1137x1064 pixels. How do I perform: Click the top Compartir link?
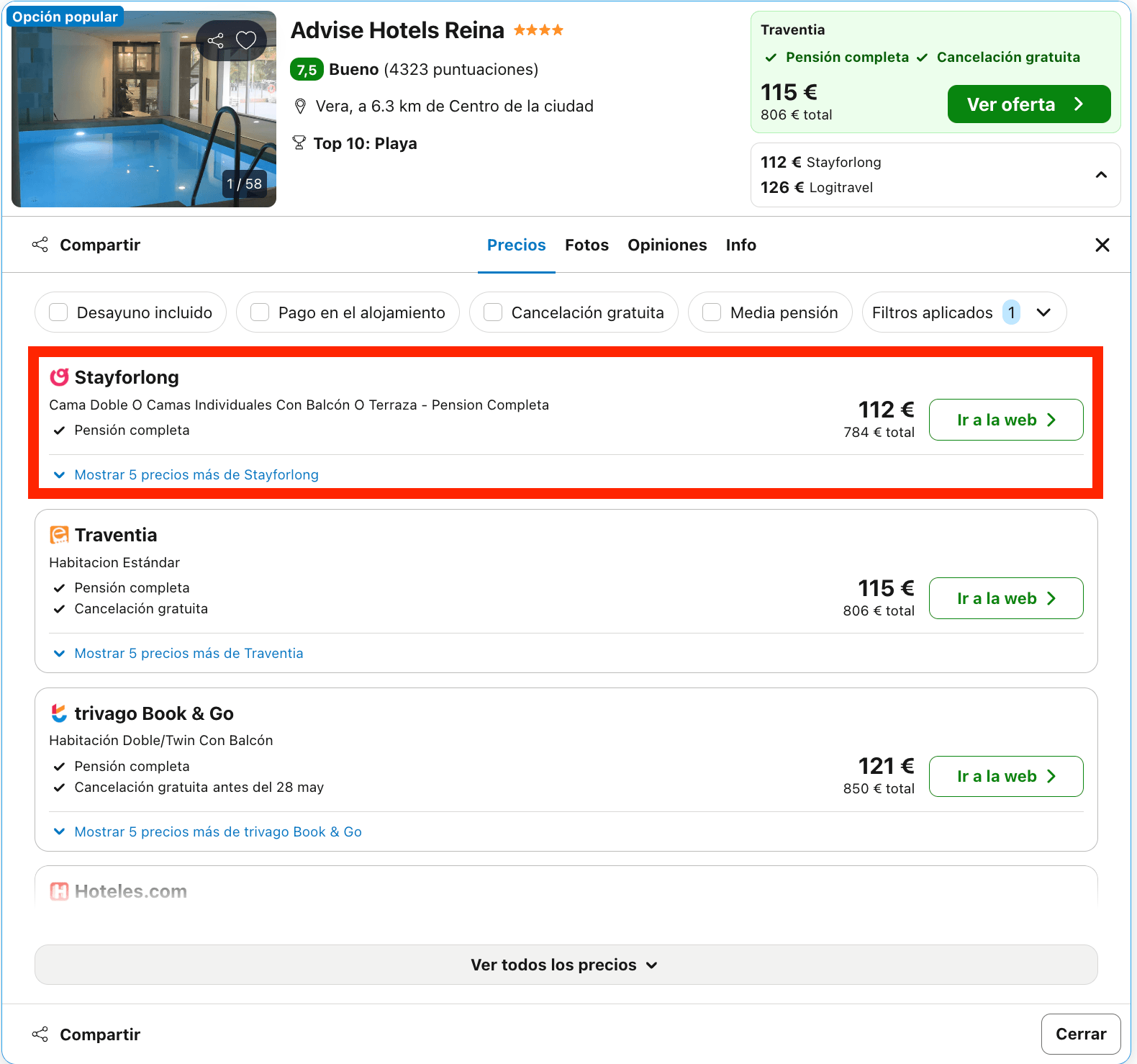tap(100, 245)
